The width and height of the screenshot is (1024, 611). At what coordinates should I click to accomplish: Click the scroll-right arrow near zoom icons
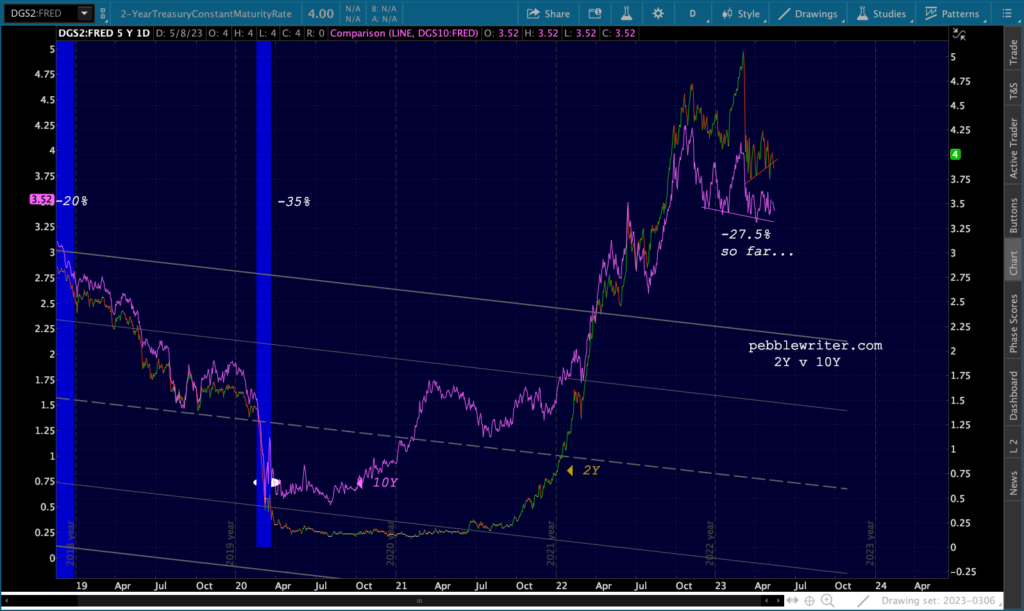(778, 601)
